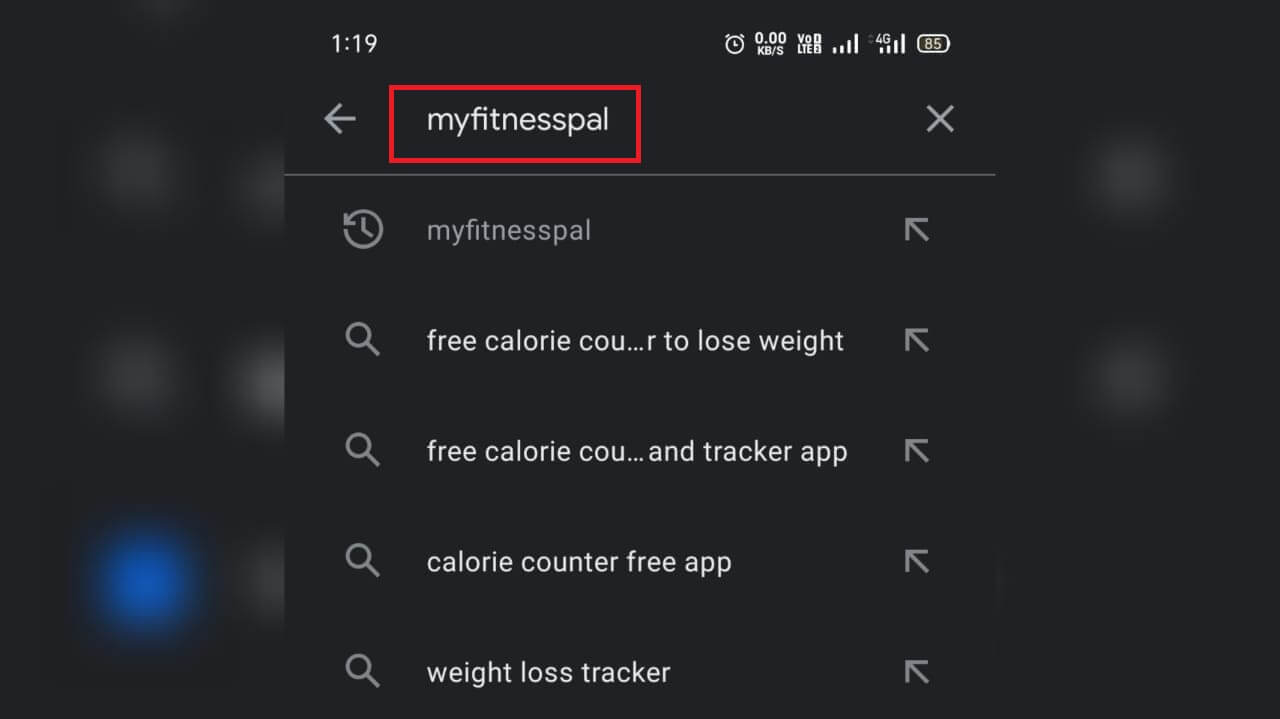The image size is (1280, 719).
Task: Tap the alarm icon in status bar
Action: 735,43
